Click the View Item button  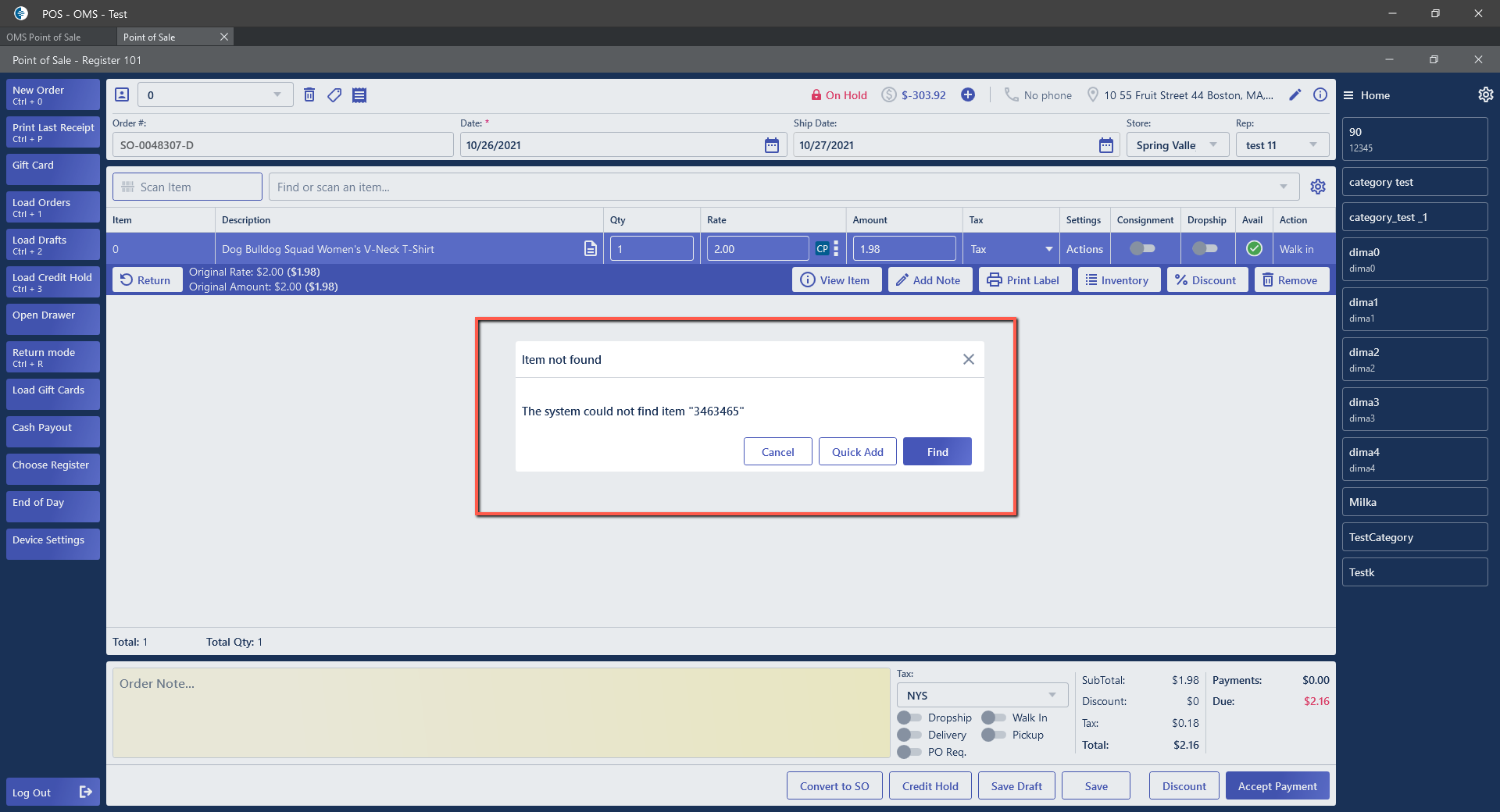click(837, 280)
